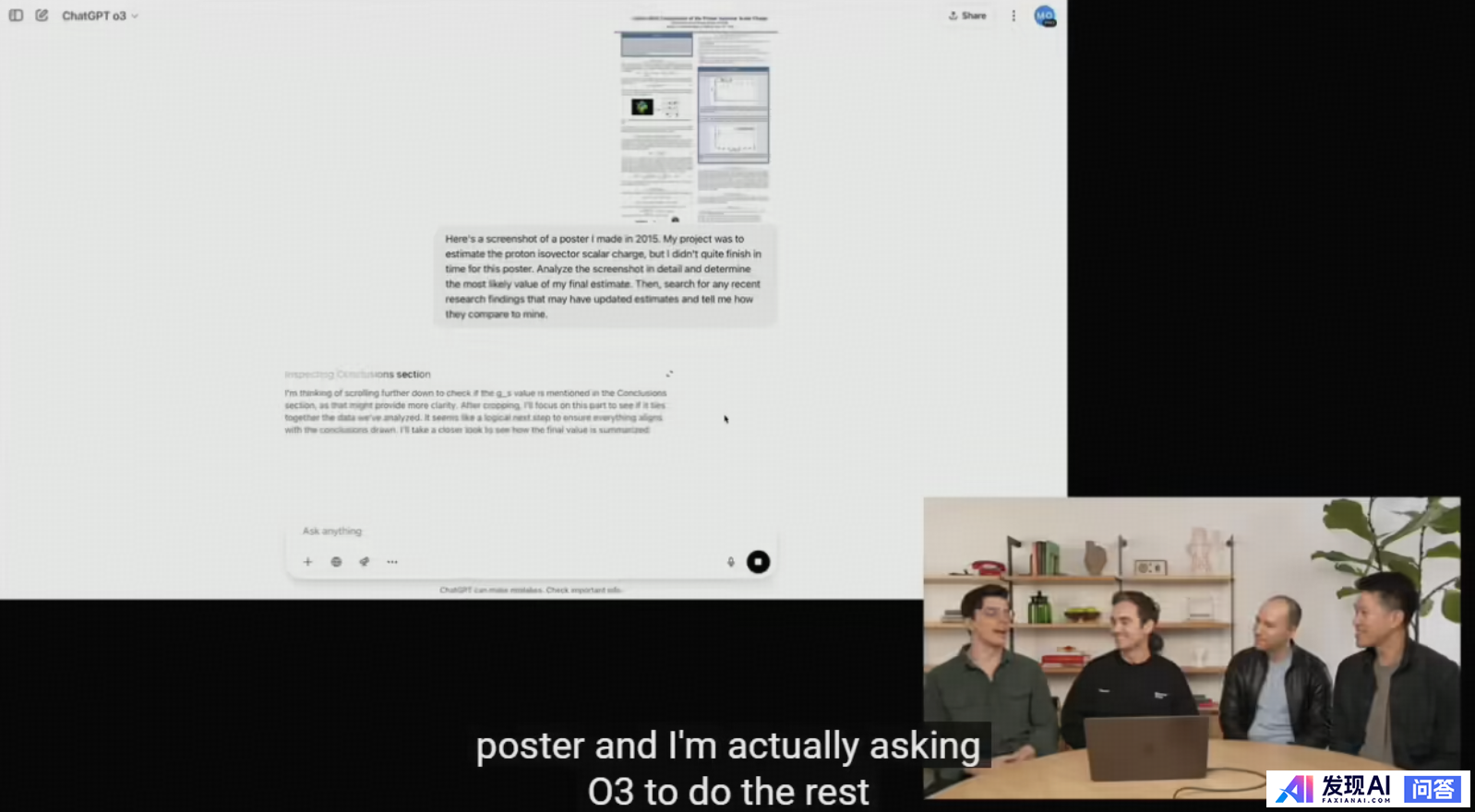This screenshot has height=812, width=1475.
Task: Open the three-dot options menu
Action: tap(1013, 16)
